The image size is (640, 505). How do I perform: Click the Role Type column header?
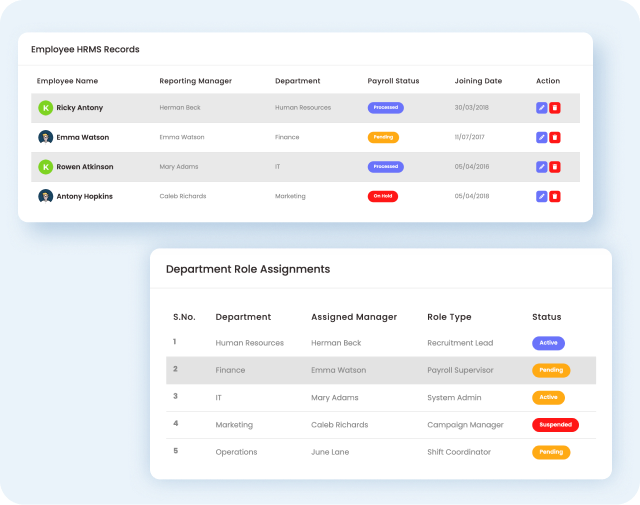[x=449, y=317]
